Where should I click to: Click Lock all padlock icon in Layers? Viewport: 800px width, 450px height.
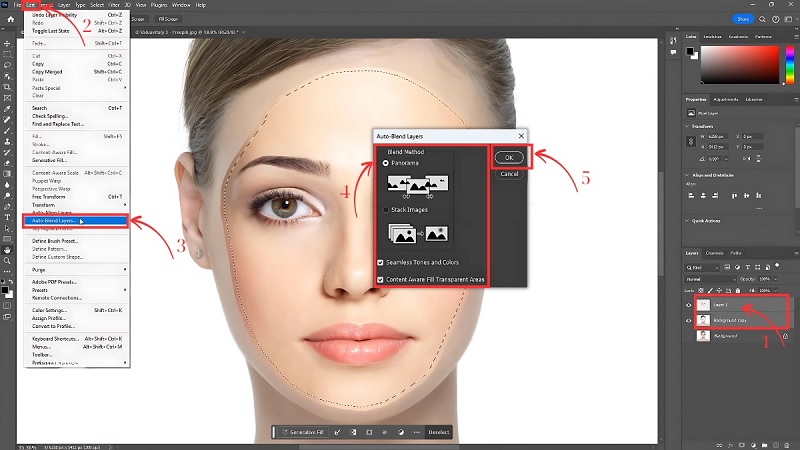[x=738, y=290]
